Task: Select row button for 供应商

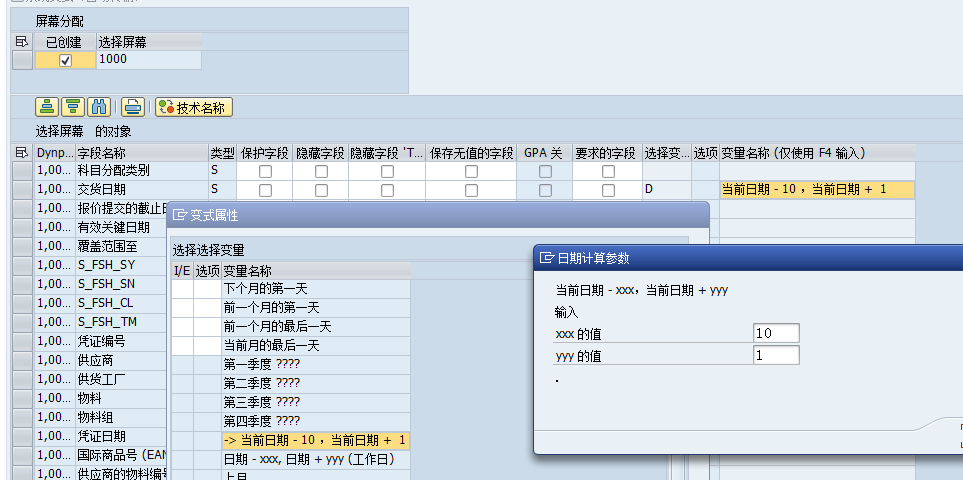Action: coord(23,360)
